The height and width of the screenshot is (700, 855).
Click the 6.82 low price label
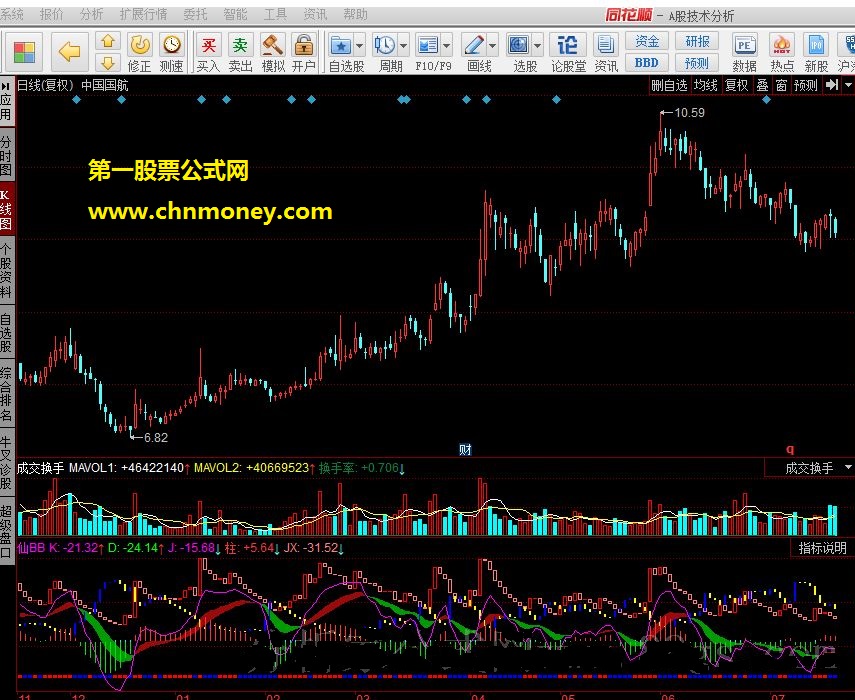pos(156,437)
